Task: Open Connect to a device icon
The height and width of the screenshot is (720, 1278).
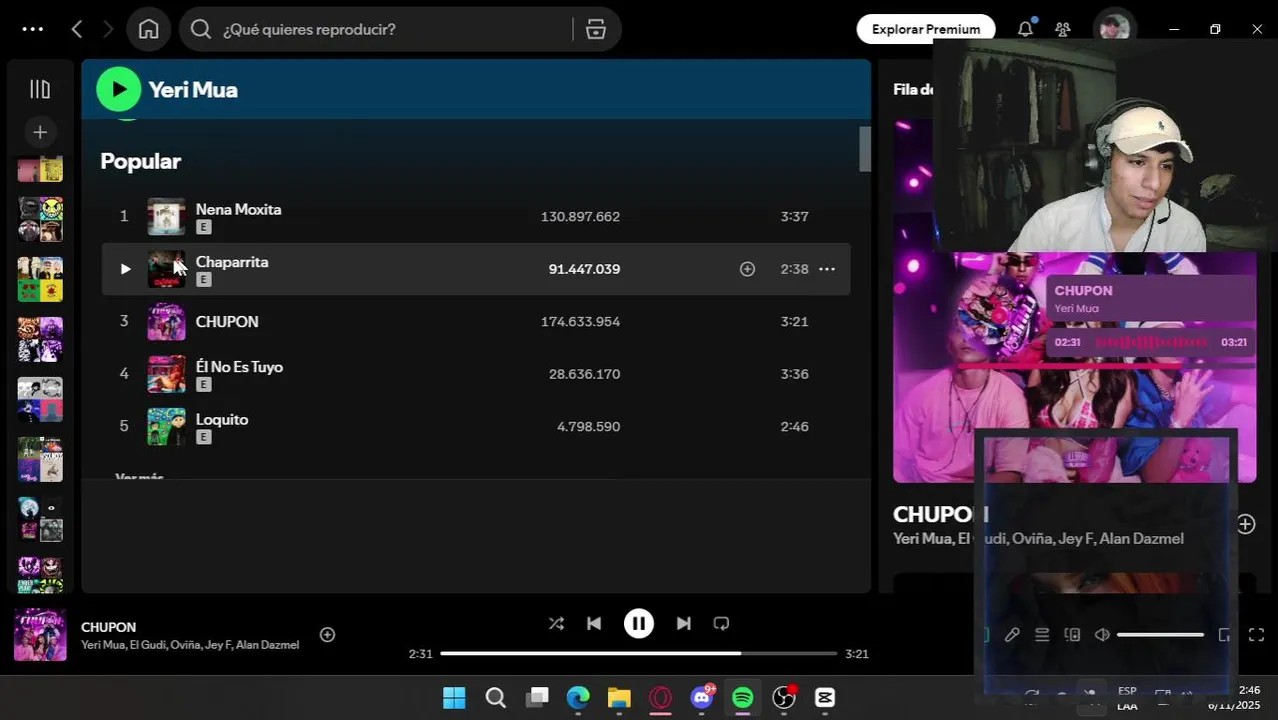Action: [1072, 635]
